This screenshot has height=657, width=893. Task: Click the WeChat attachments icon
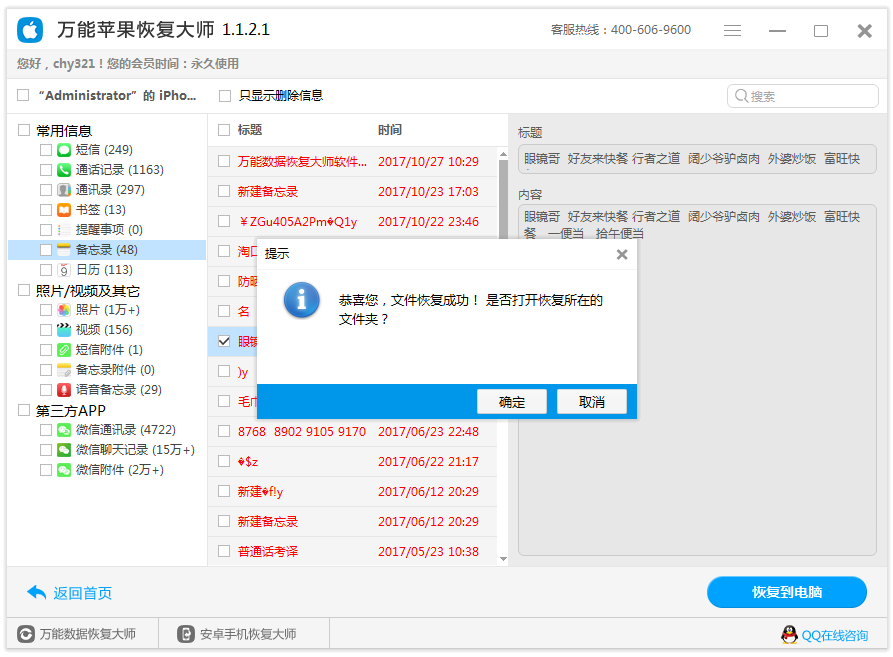[64, 470]
